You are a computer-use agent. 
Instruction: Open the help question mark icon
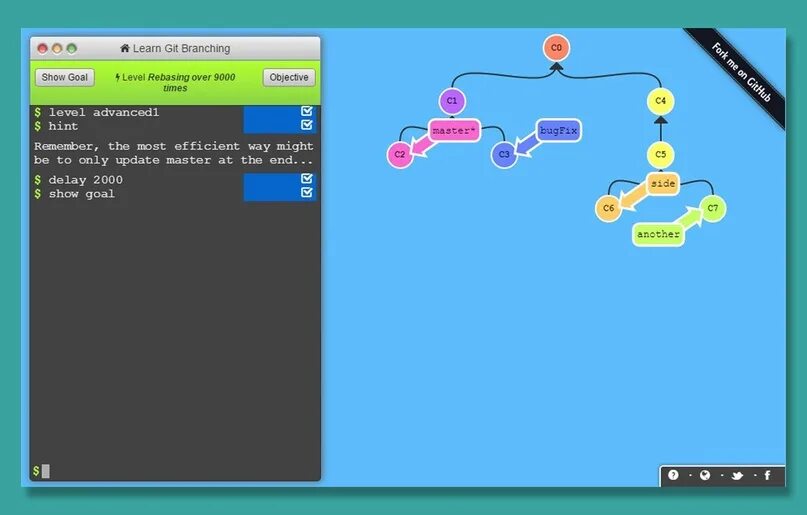[x=673, y=475]
